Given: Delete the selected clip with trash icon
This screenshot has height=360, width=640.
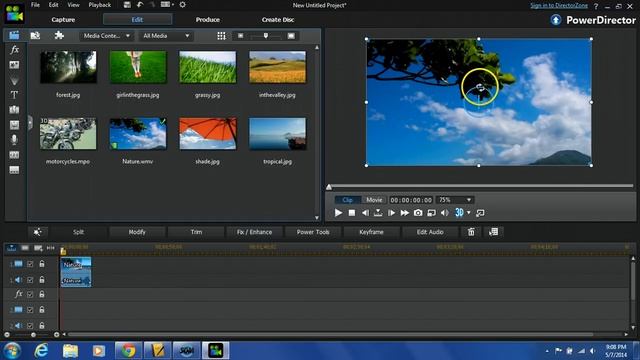Looking at the screenshot, I should [x=471, y=232].
